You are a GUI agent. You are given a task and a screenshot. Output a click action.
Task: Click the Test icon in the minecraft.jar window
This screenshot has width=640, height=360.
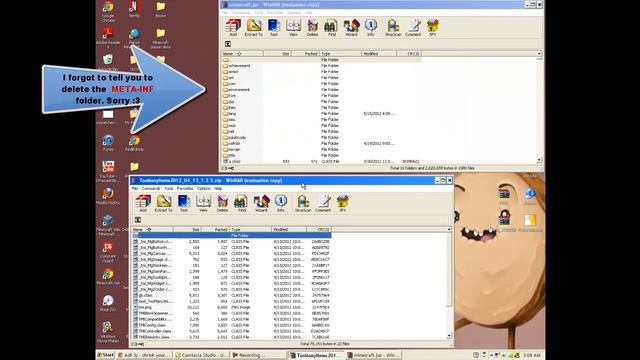(273, 28)
